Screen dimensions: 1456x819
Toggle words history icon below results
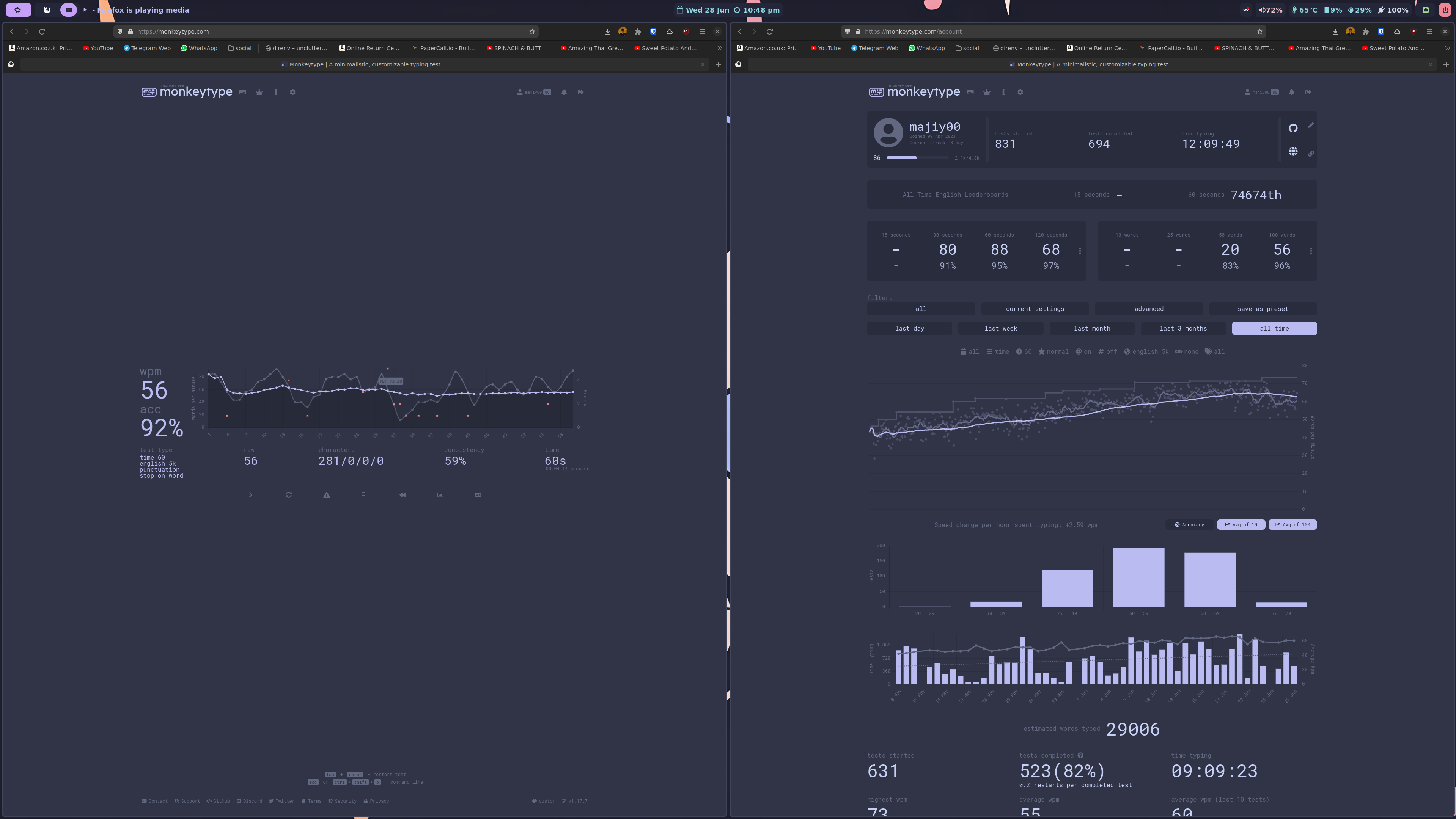point(365,495)
